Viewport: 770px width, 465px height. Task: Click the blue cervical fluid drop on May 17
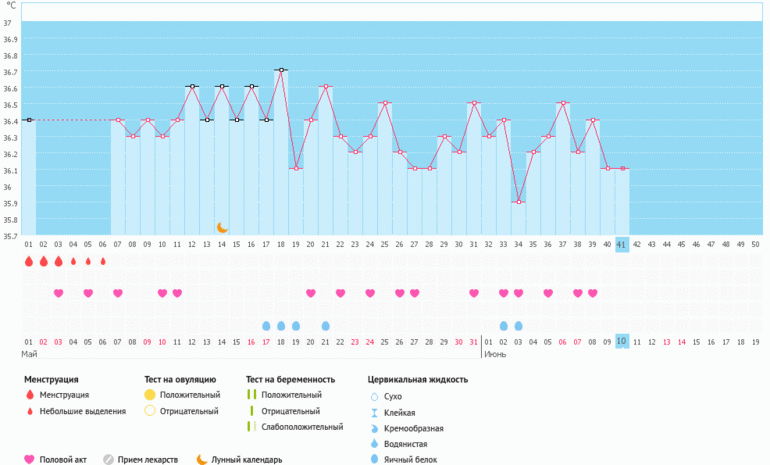point(266,326)
